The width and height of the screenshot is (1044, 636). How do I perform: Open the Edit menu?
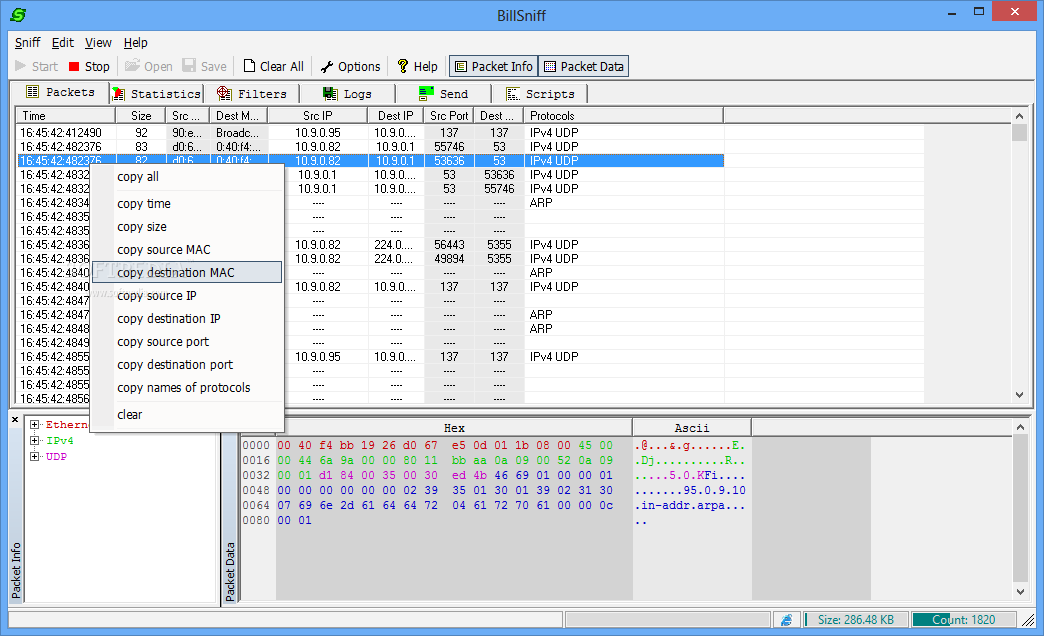pyautogui.click(x=63, y=43)
